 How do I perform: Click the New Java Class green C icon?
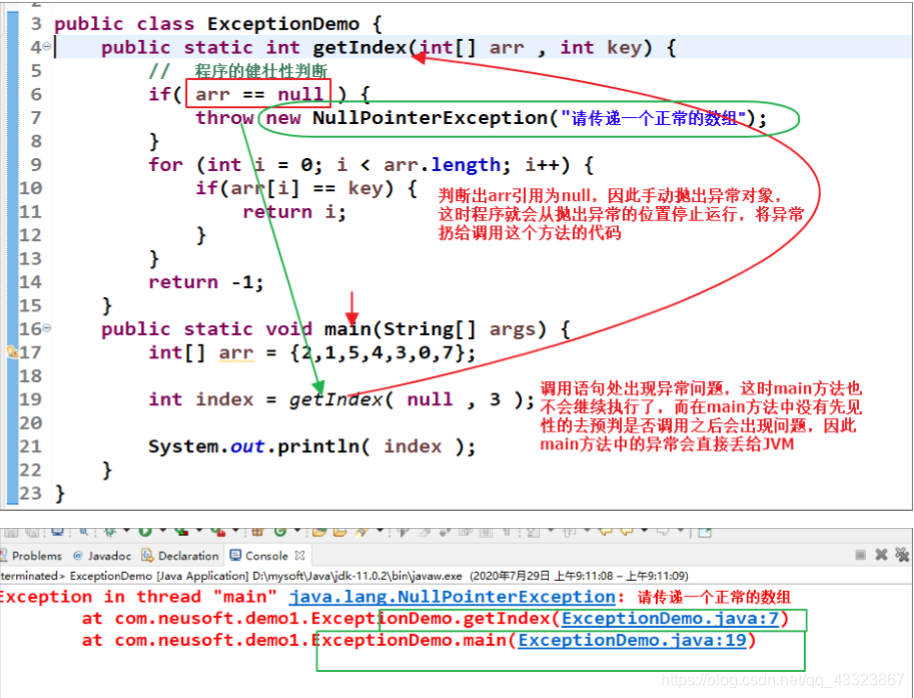pyautogui.click(x=280, y=531)
